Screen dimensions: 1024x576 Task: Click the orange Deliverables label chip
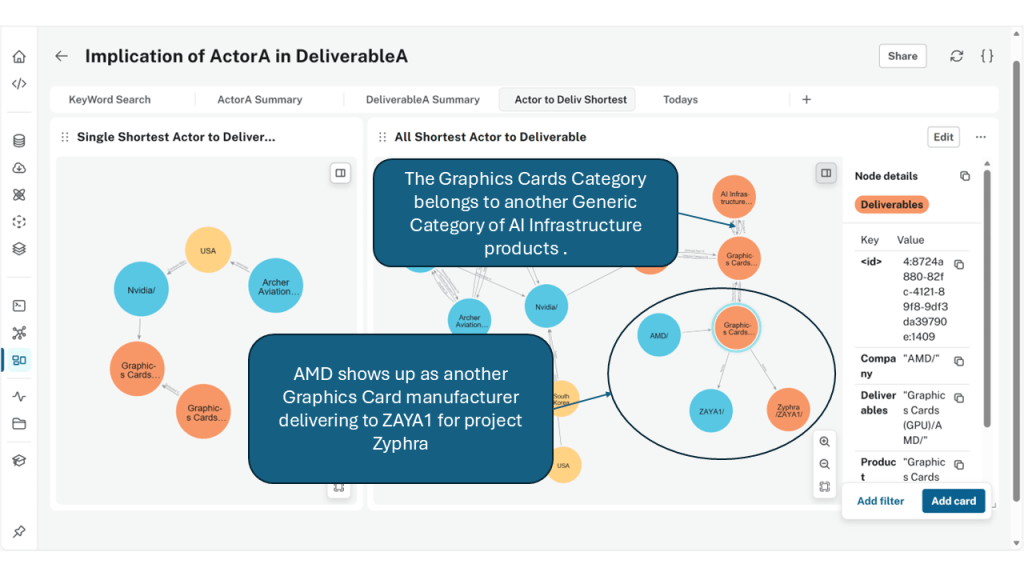892,205
